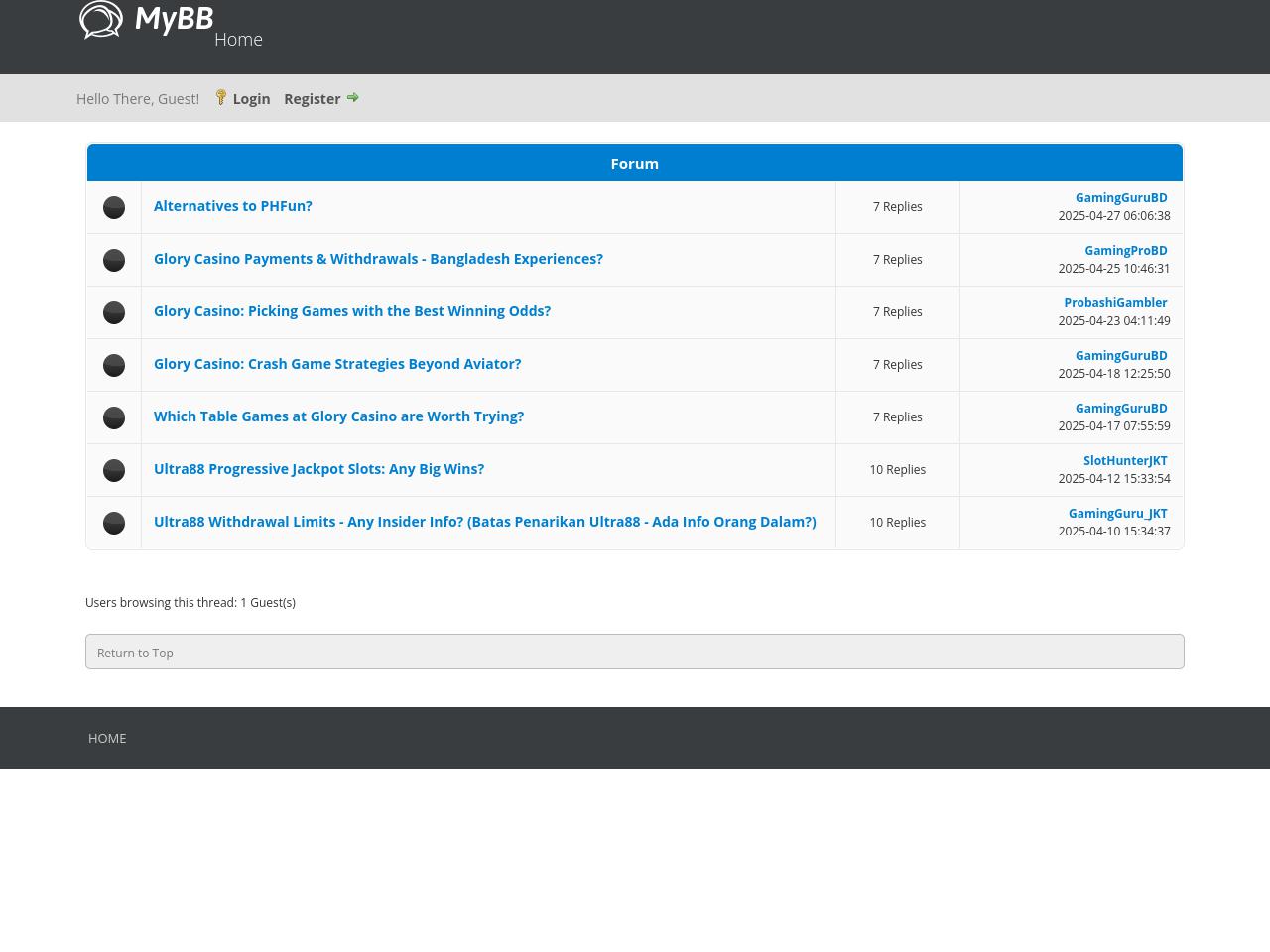Click the MyBB logo
Image resolution: width=1270 pixels, height=952 pixels.
[x=147, y=20]
